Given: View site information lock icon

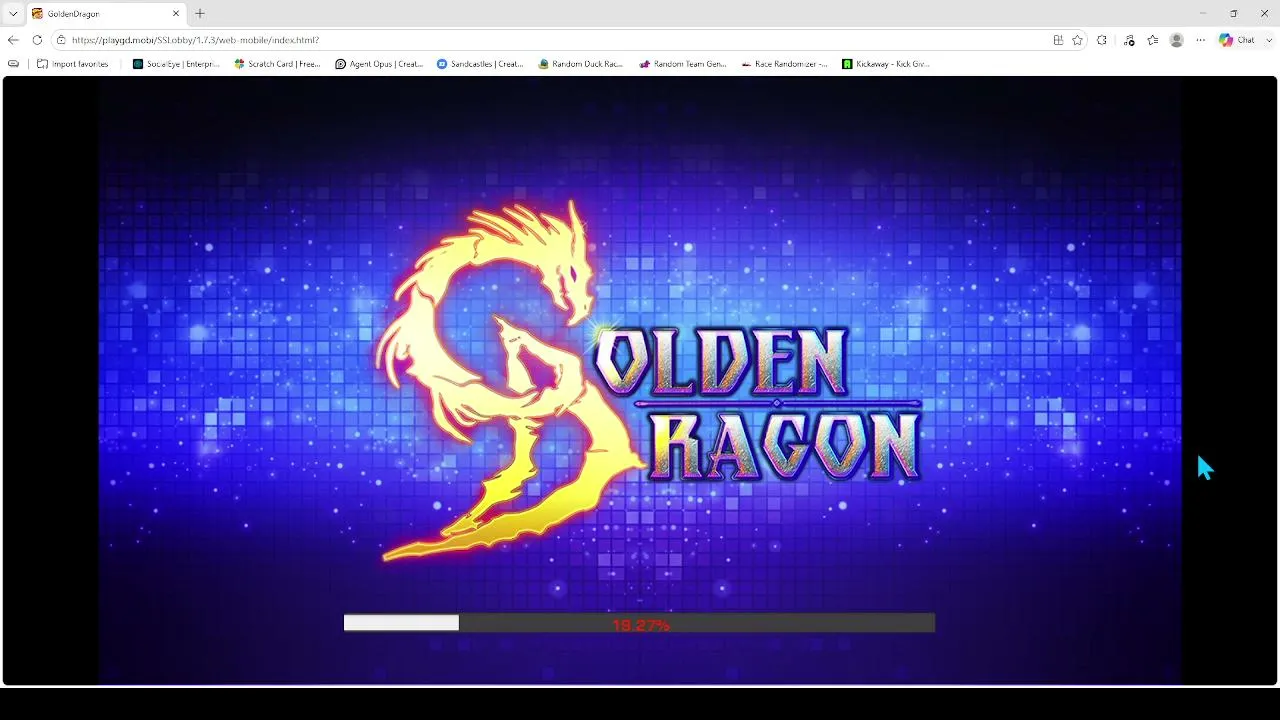Looking at the screenshot, I should click(61, 40).
